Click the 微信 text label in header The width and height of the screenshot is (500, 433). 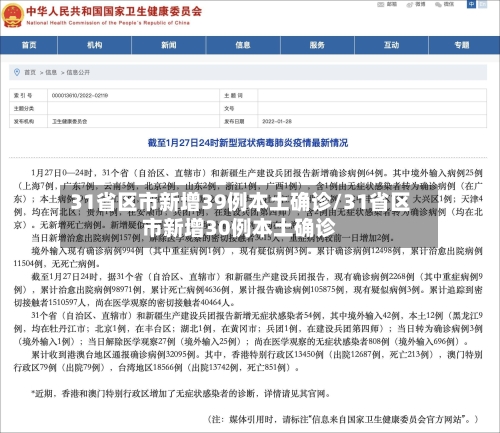point(449,4)
